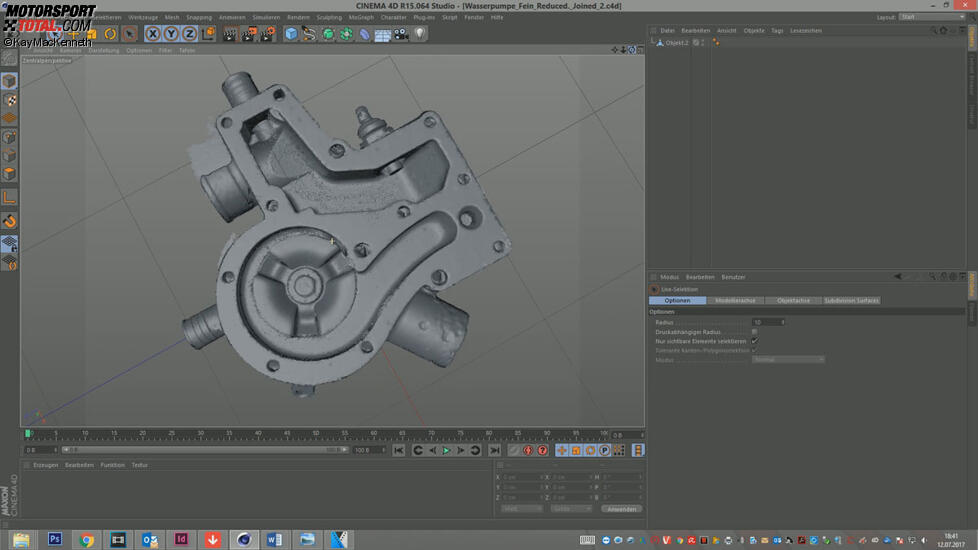Viewport: 978px width, 550px height.
Task: Open coordinate mode dropdown beside Anwenden
Action: pyautogui.click(x=571, y=509)
